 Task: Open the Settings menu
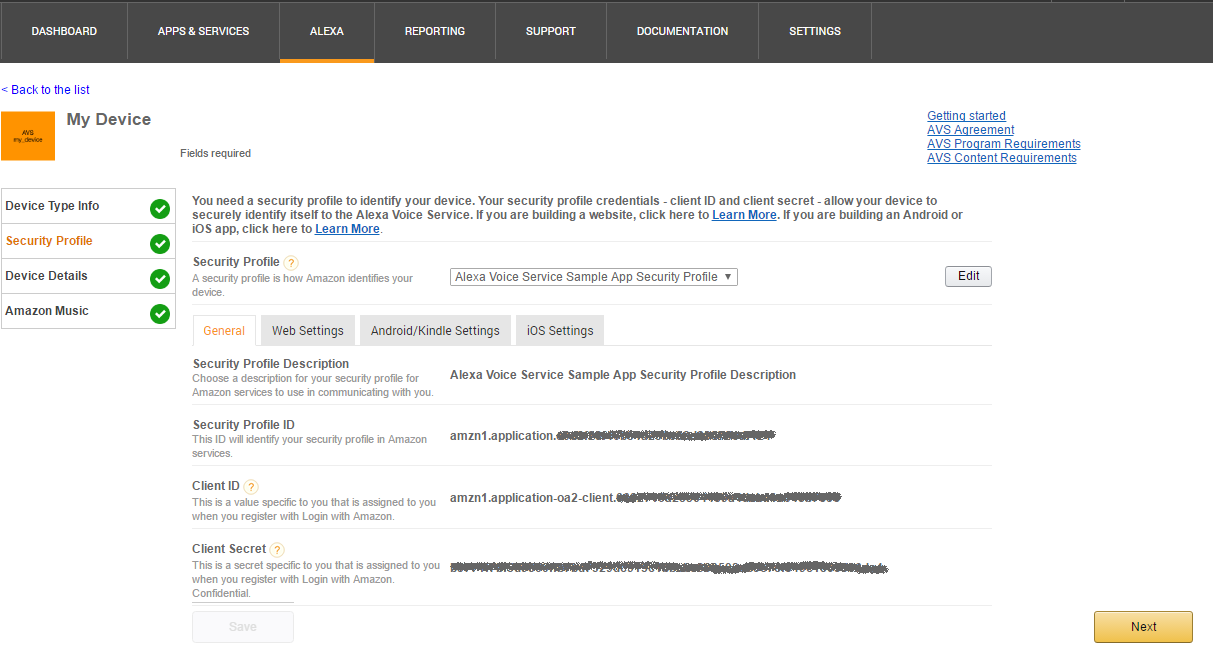click(815, 31)
